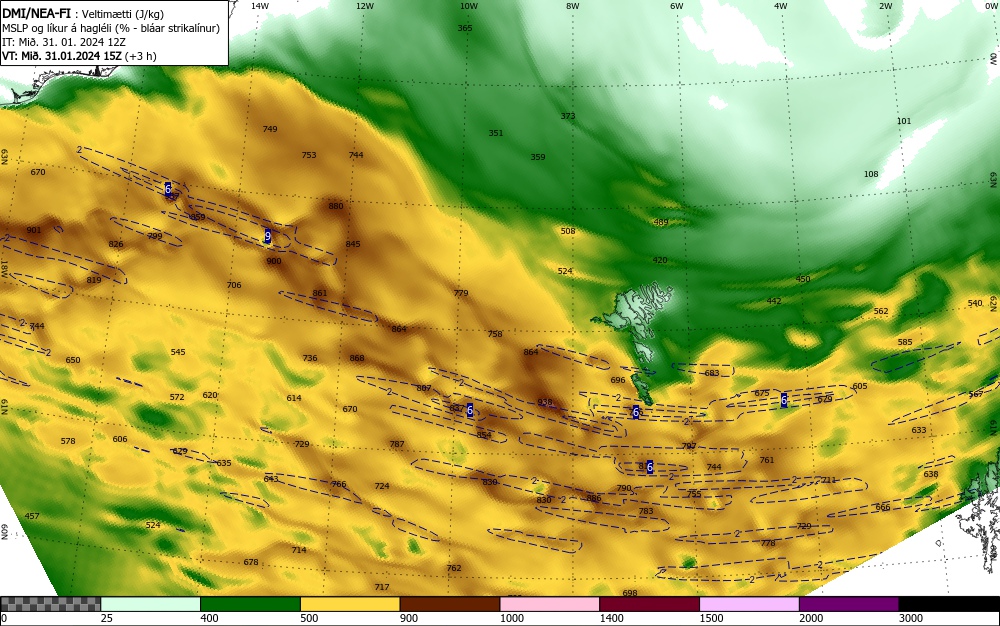The width and height of the screenshot is (1000, 626).
Task: Click the value 359 on map
Action: click(538, 157)
